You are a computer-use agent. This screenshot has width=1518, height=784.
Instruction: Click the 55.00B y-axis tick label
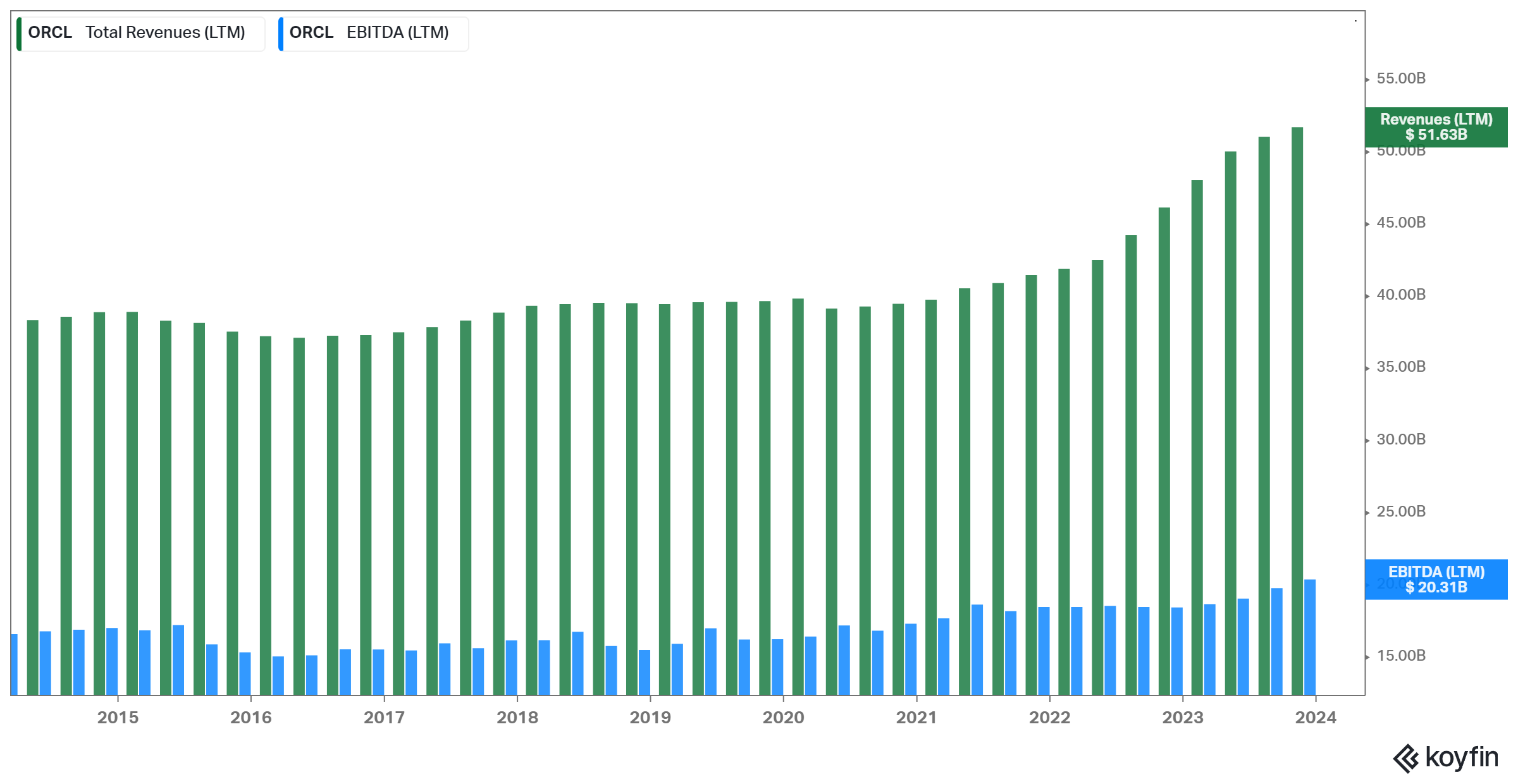click(x=1401, y=78)
